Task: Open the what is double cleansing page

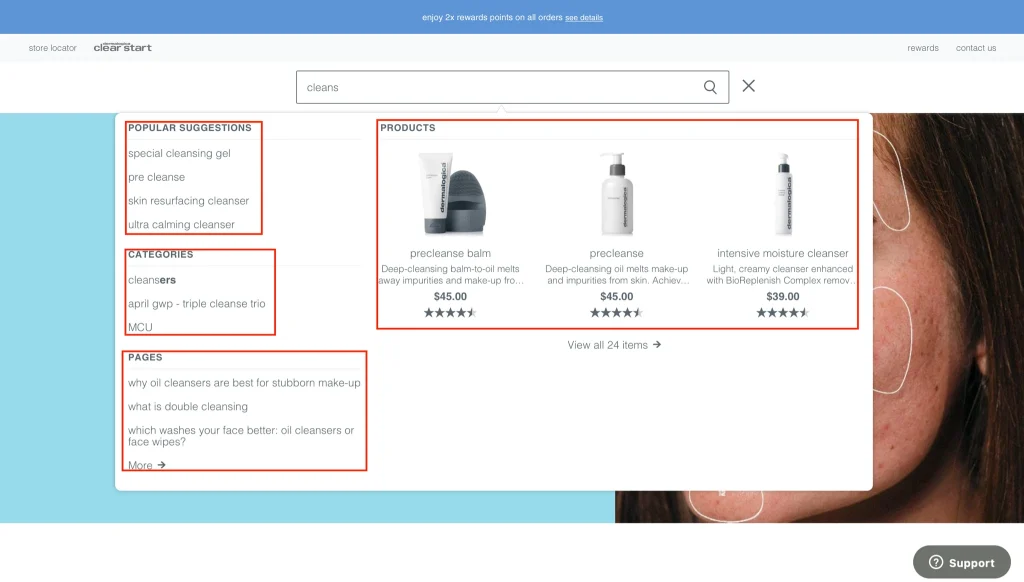Action: pos(188,407)
